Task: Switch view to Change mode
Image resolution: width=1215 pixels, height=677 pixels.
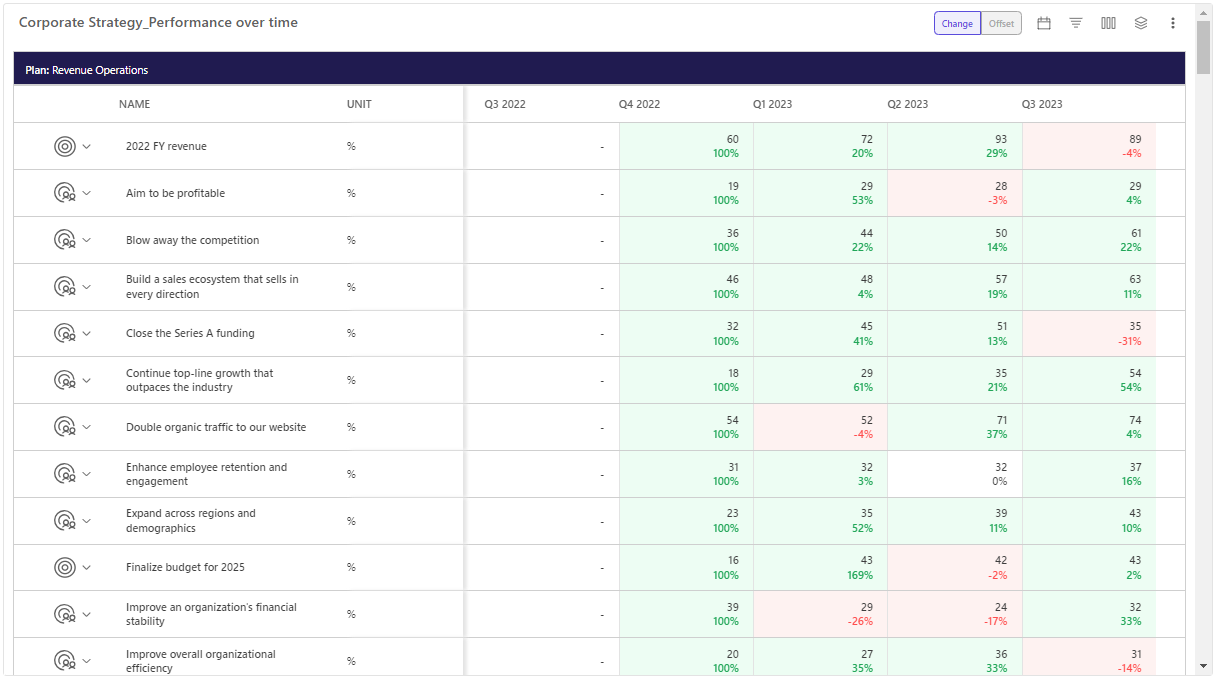Action: pyautogui.click(x=957, y=23)
